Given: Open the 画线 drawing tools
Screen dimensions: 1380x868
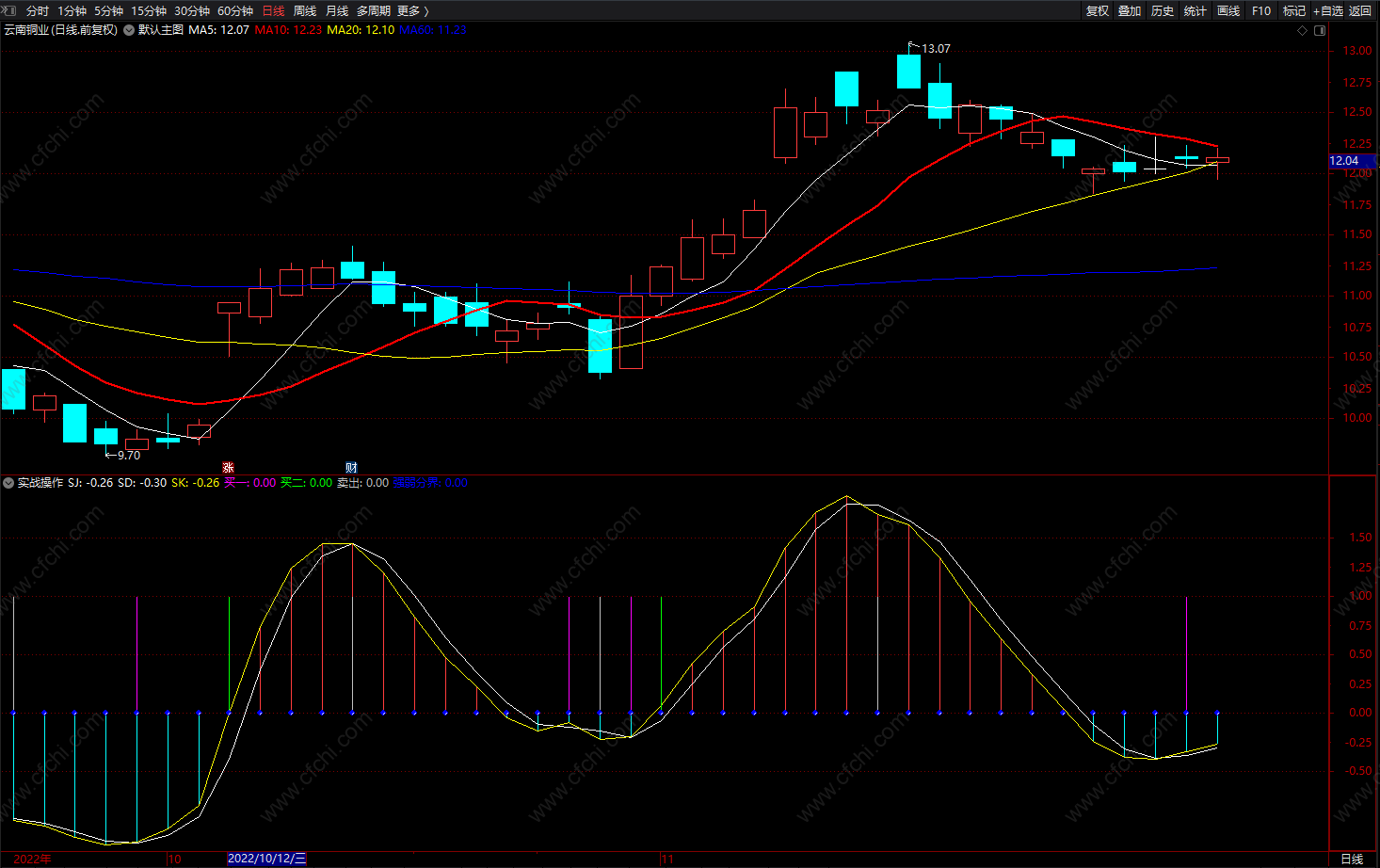Looking at the screenshot, I should (x=1228, y=11).
